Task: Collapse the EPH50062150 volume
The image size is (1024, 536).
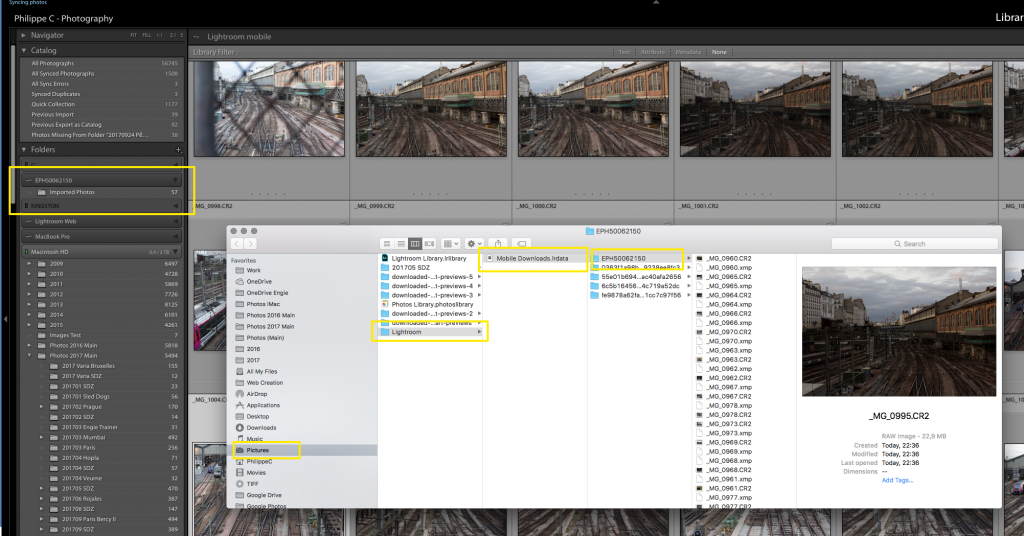Action: (x=174, y=180)
